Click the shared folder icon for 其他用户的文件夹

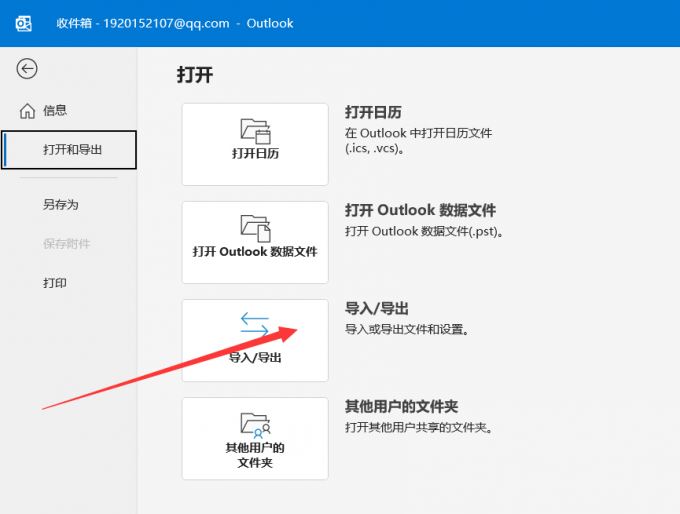point(255,424)
